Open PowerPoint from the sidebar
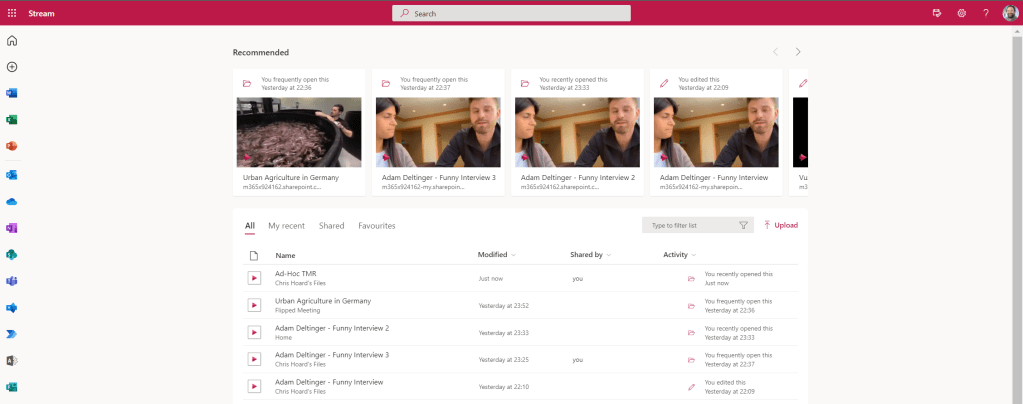Viewport: 1023px width, 404px height. pos(12,146)
